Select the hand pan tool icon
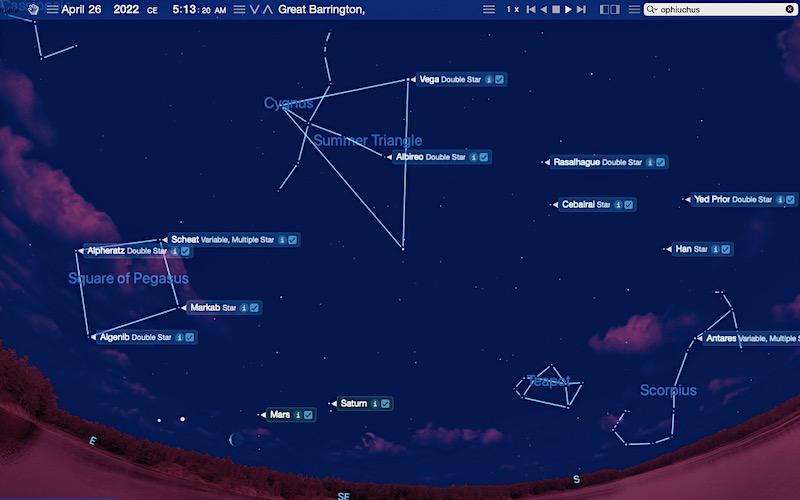 (x=33, y=9)
